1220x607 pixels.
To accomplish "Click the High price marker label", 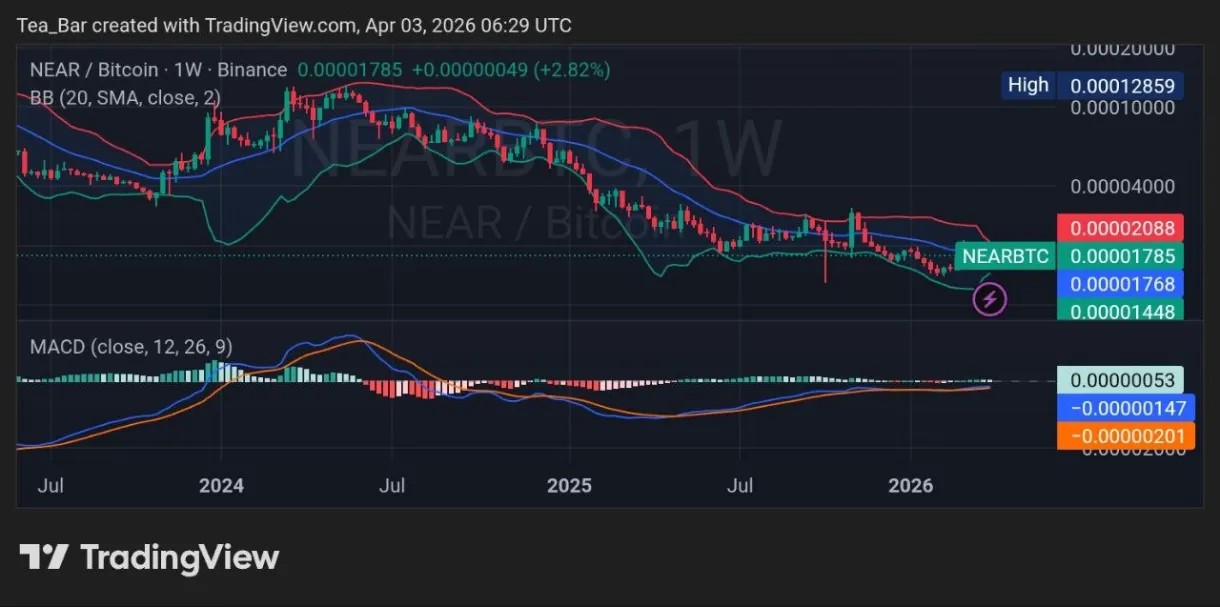I will pos(1028,85).
